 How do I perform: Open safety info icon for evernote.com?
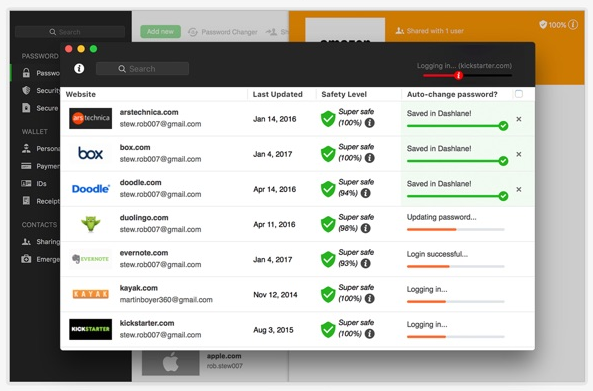click(x=365, y=264)
